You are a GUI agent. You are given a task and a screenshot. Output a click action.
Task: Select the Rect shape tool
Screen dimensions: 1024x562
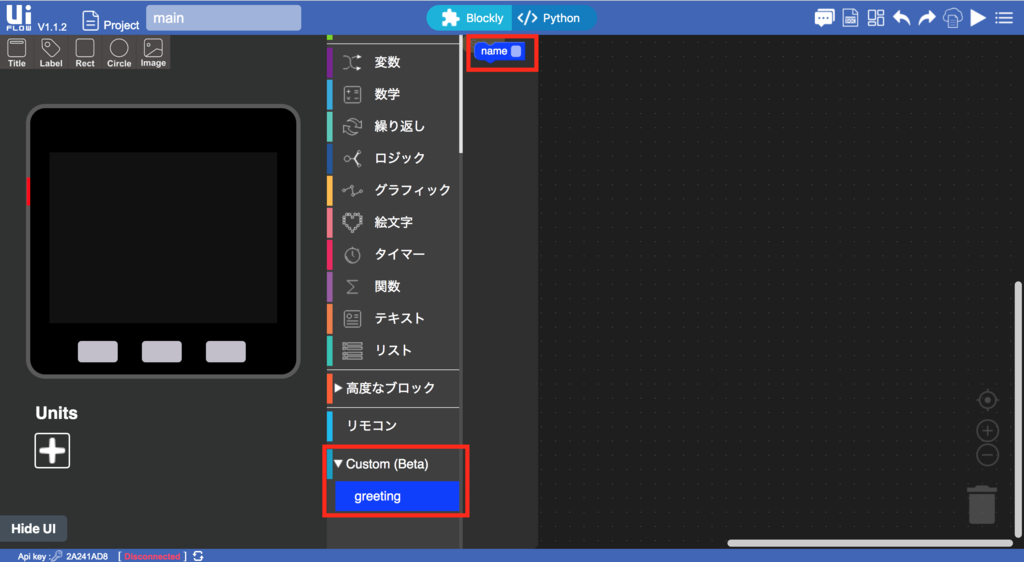[85, 53]
